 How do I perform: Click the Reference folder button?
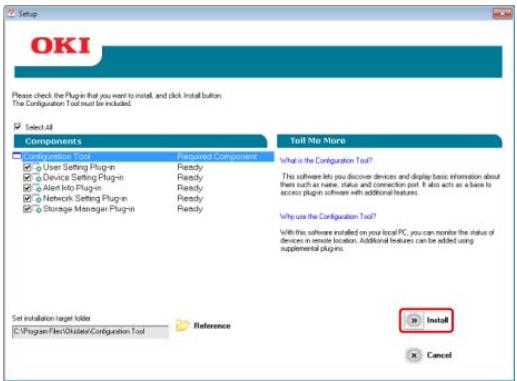coord(203,325)
